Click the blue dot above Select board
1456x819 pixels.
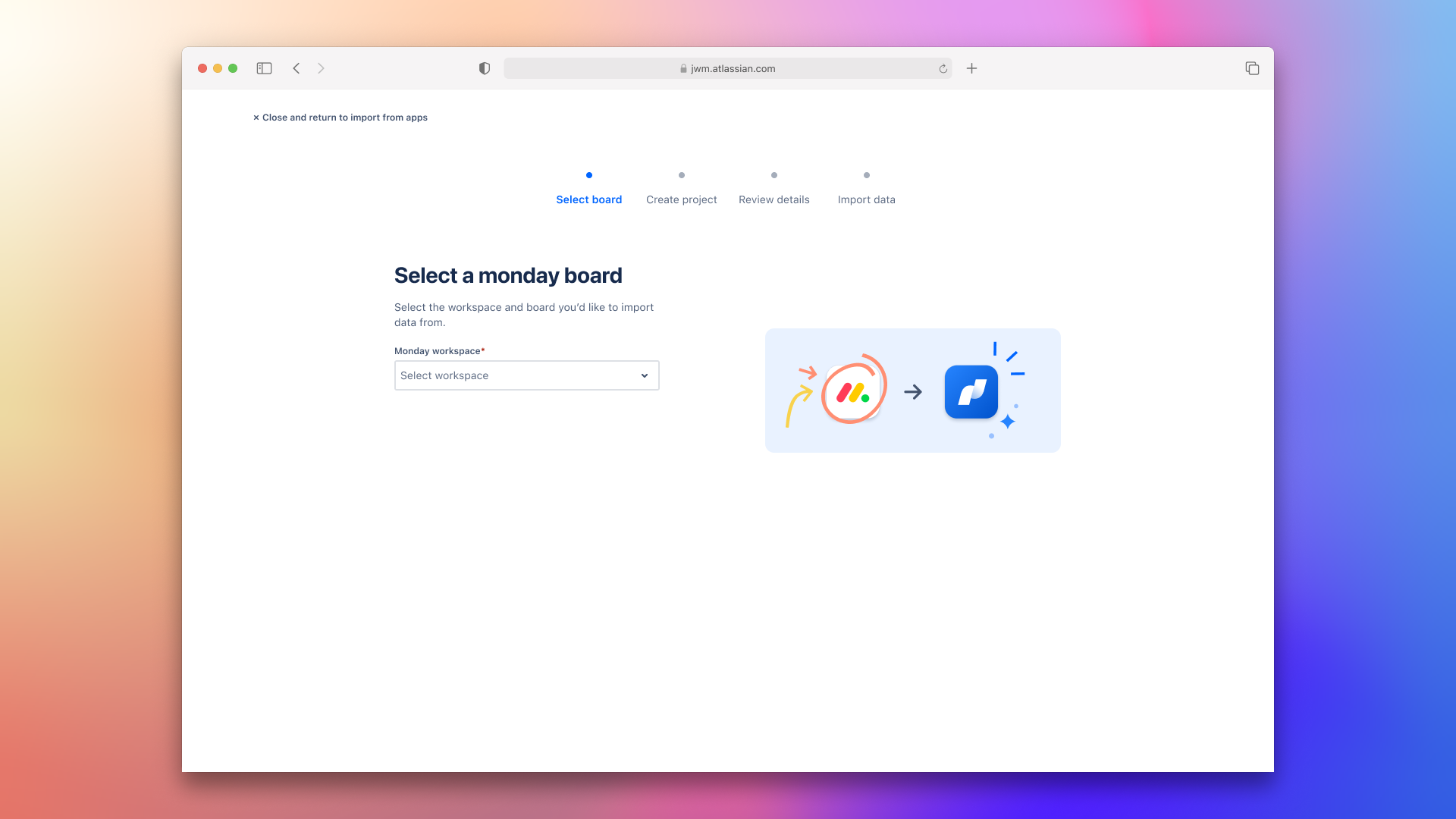pos(588,175)
